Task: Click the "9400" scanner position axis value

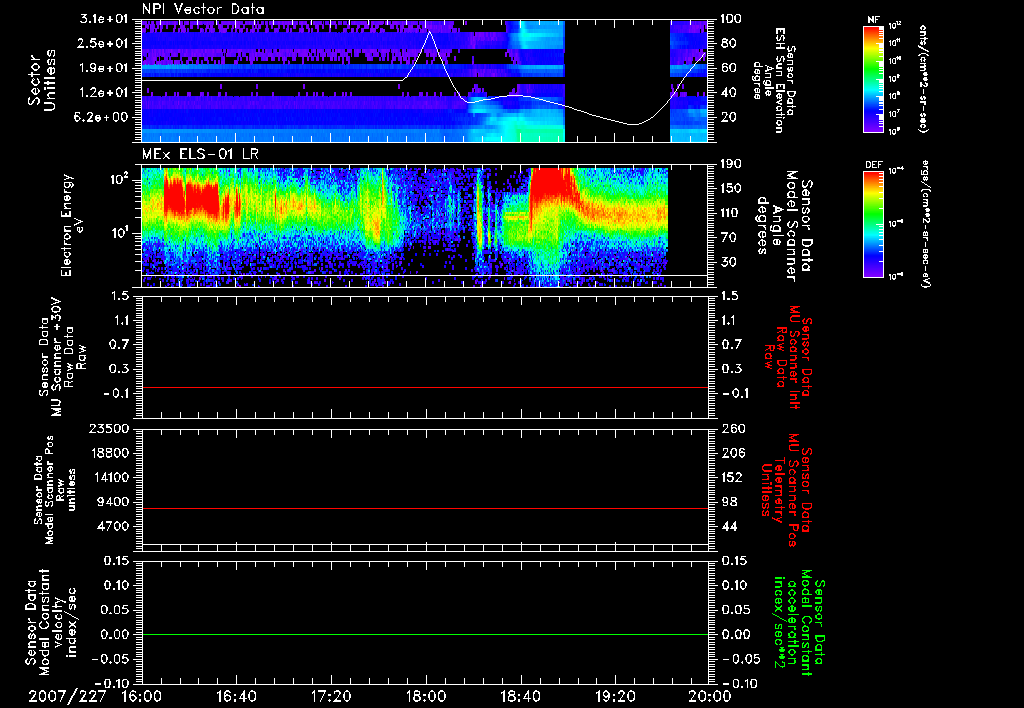Action: (x=113, y=502)
